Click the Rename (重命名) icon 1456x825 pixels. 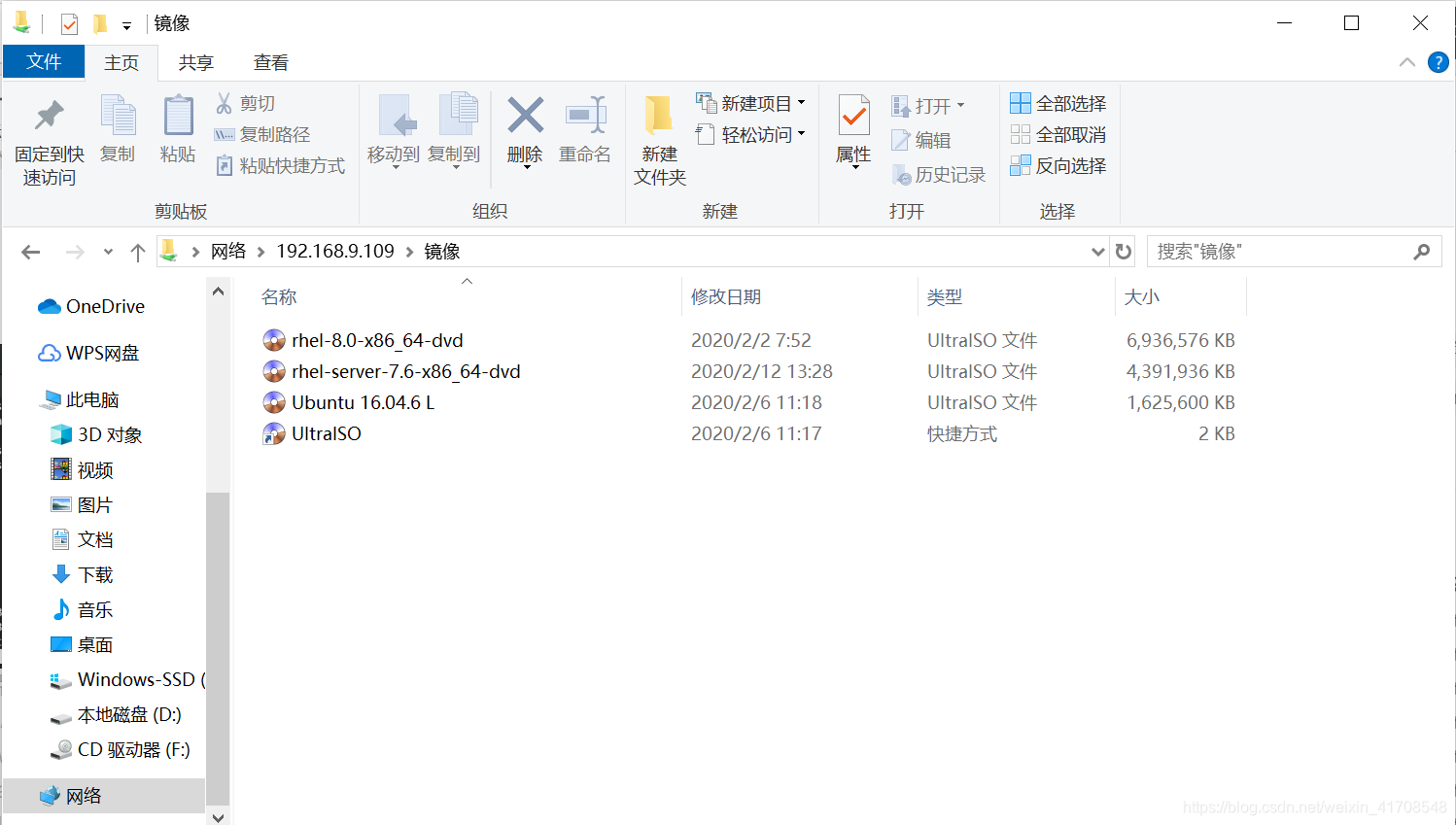click(x=585, y=116)
